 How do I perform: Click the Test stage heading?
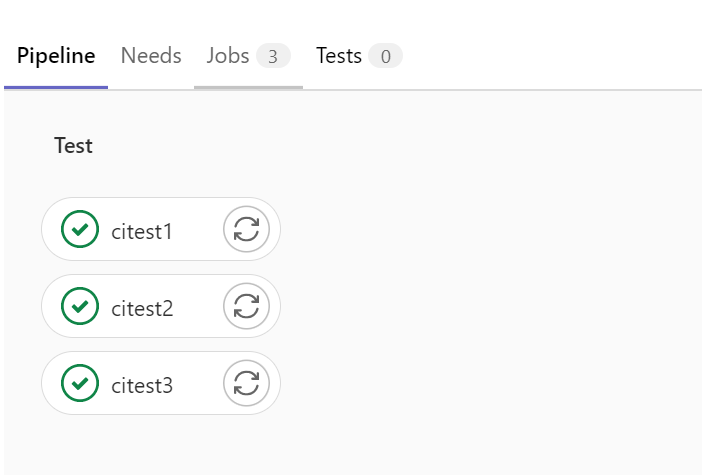point(73,145)
